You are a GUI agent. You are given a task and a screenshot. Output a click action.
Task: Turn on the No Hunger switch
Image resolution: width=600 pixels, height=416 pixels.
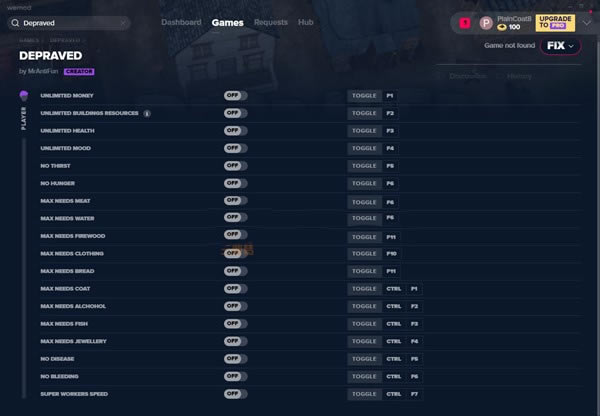235,184
